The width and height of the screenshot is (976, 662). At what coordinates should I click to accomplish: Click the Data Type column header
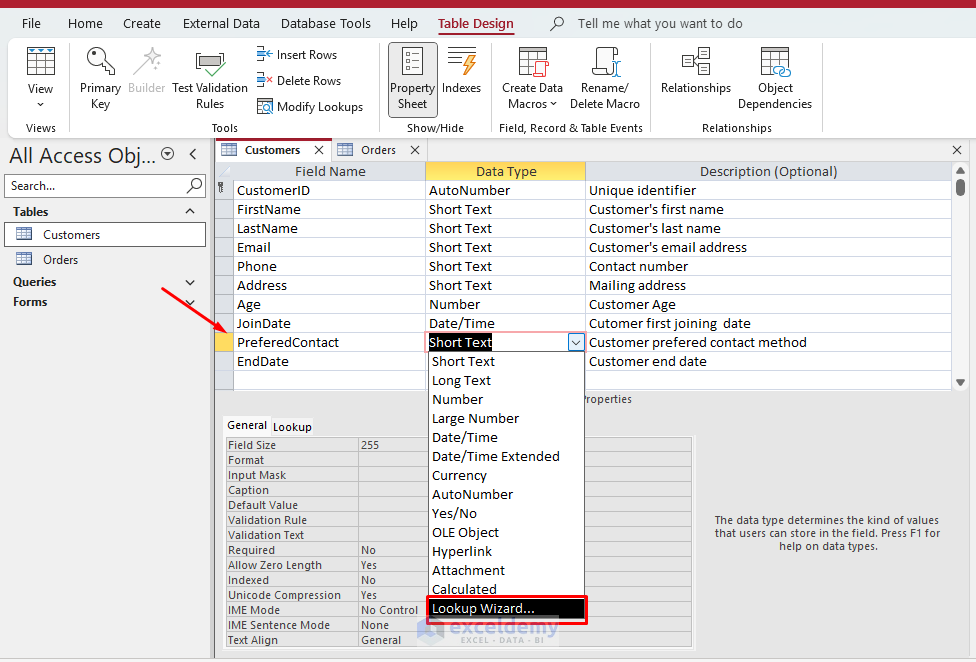point(505,171)
